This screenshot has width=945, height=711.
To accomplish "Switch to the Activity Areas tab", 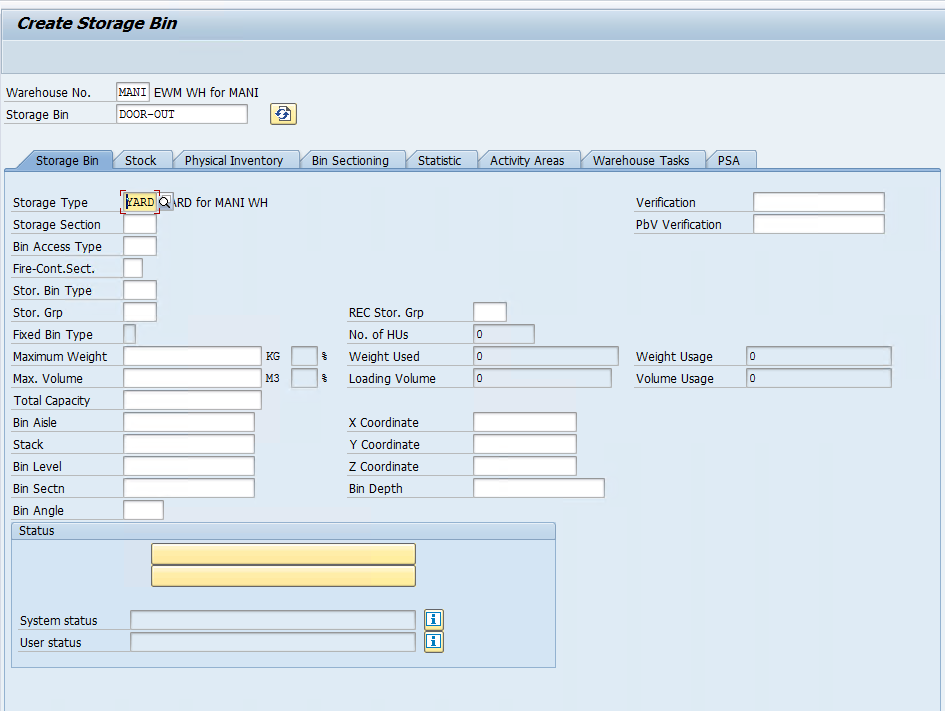I will point(527,160).
